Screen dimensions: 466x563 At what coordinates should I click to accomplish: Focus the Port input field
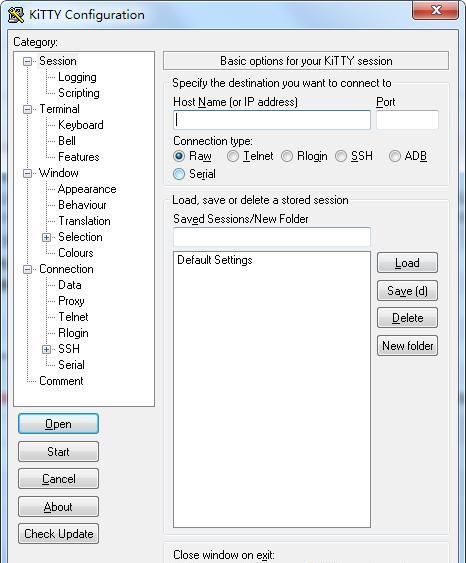point(407,120)
